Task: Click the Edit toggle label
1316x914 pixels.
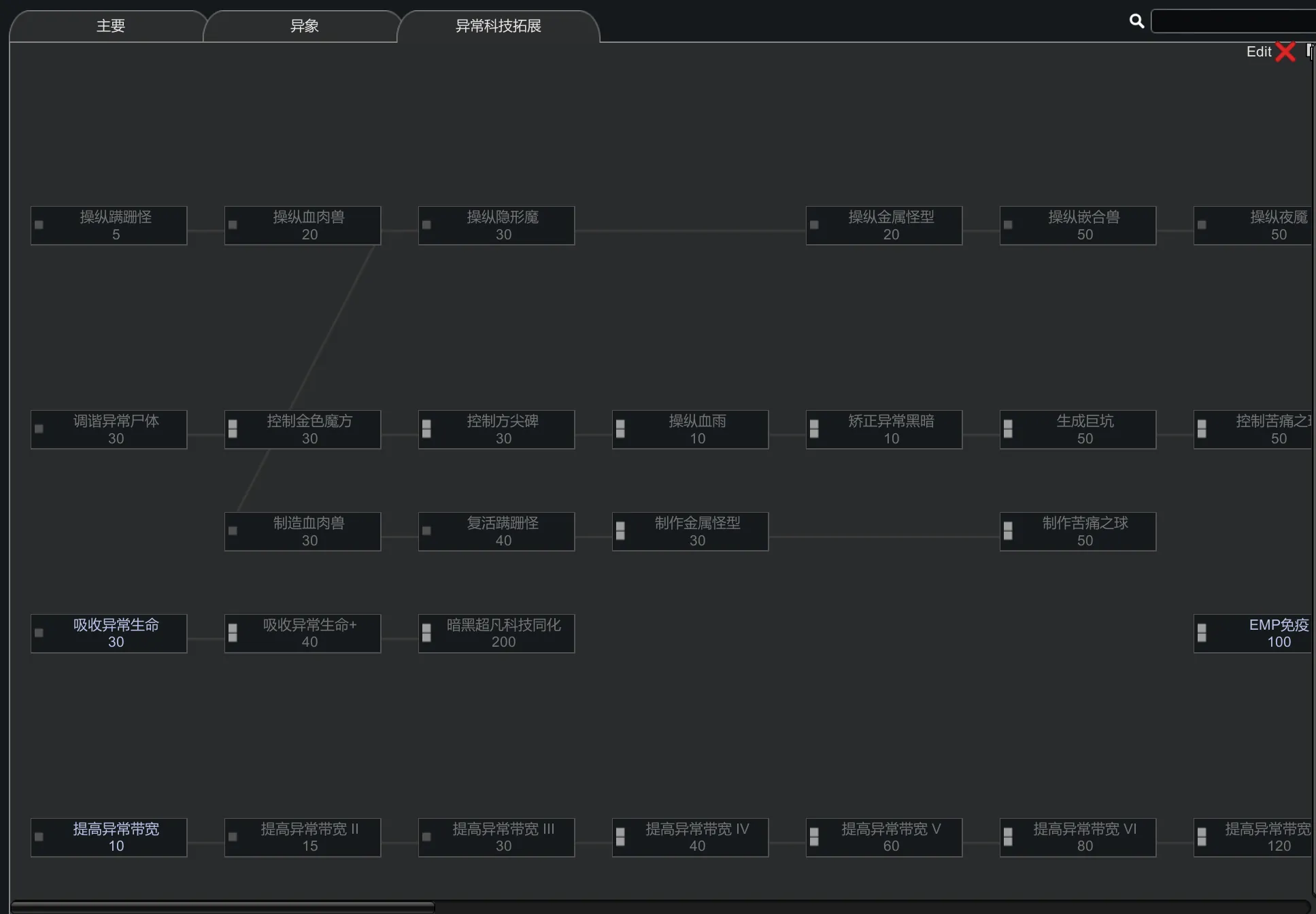Action: point(1258,52)
